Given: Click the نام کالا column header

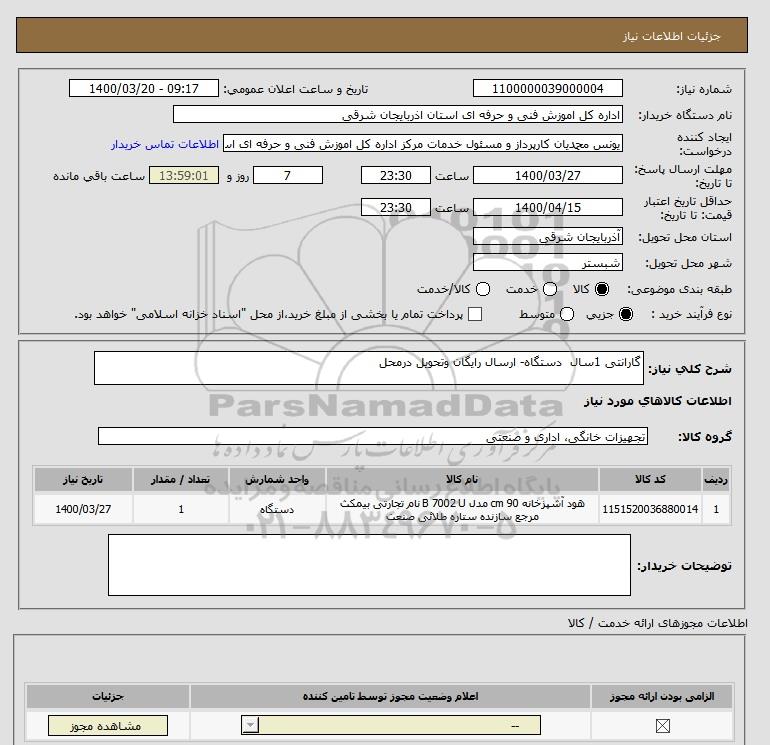Looking at the screenshot, I should pyautogui.click(x=462, y=479).
